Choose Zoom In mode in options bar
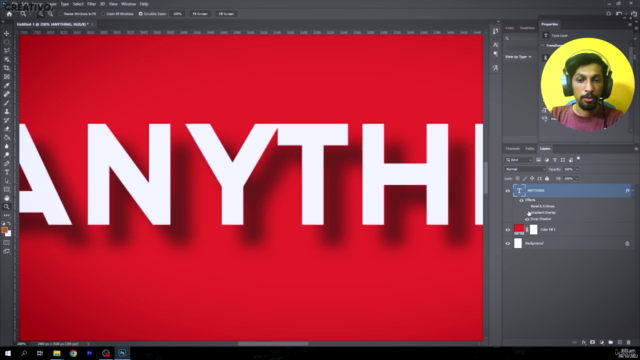This screenshot has width=640, height=360. coord(41,14)
